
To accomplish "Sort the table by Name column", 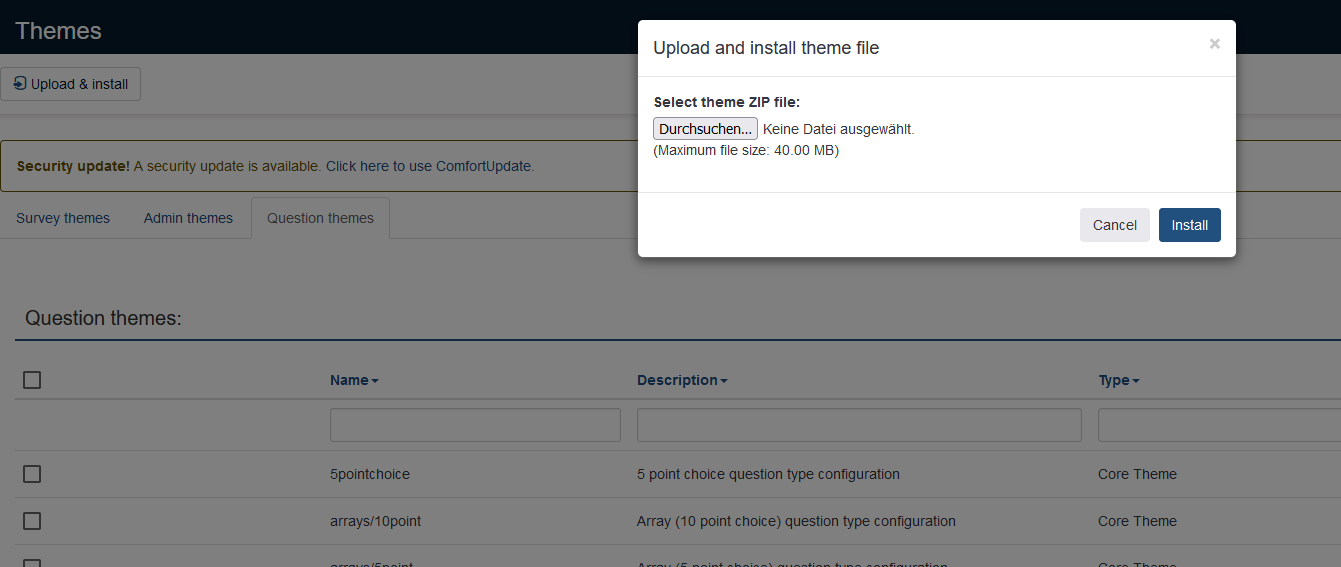I will pyautogui.click(x=354, y=380).
